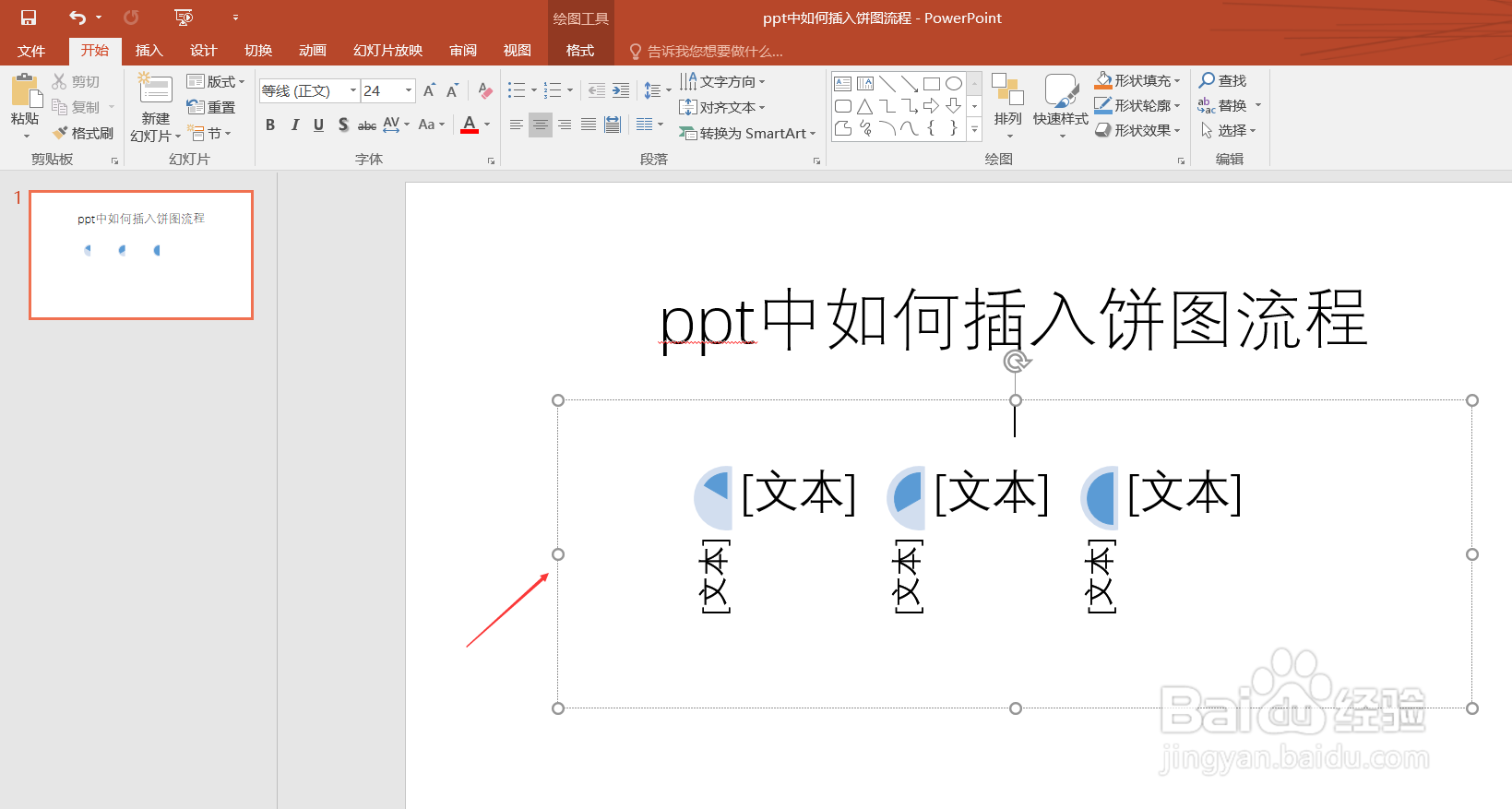Click the Quick Styles (快速样式) button
Screen dimensions: 1512x809
(1061, 106)
